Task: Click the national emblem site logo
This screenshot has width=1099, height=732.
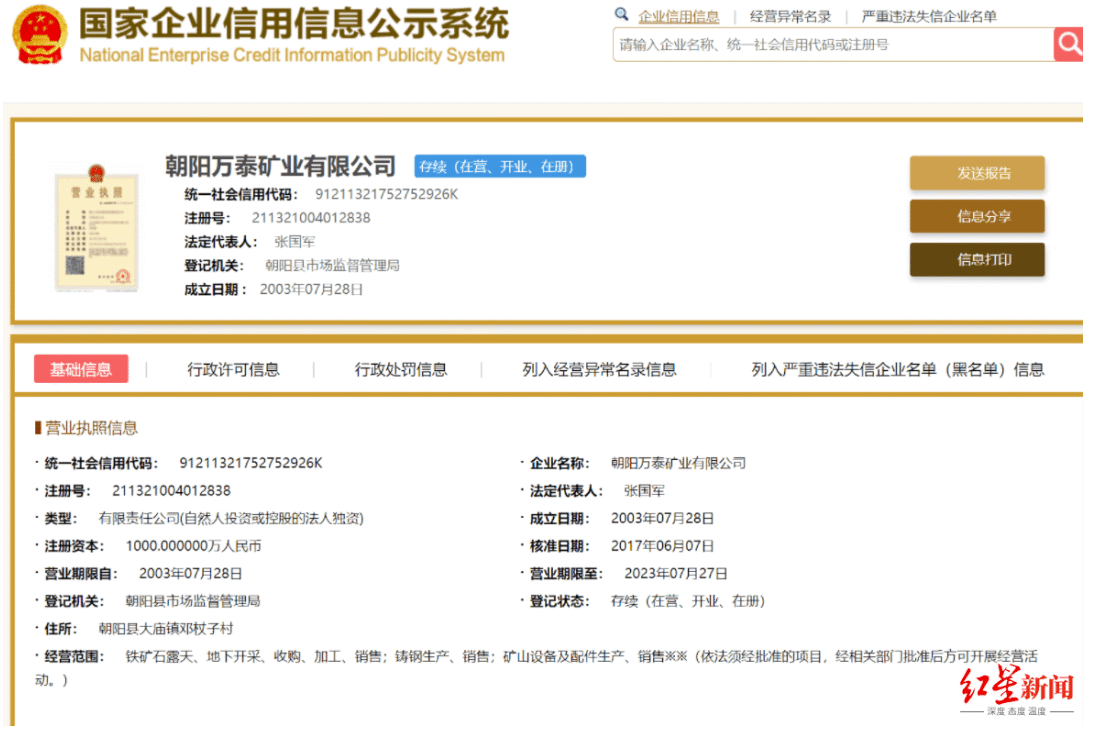Action: click(x=38, y=33)
